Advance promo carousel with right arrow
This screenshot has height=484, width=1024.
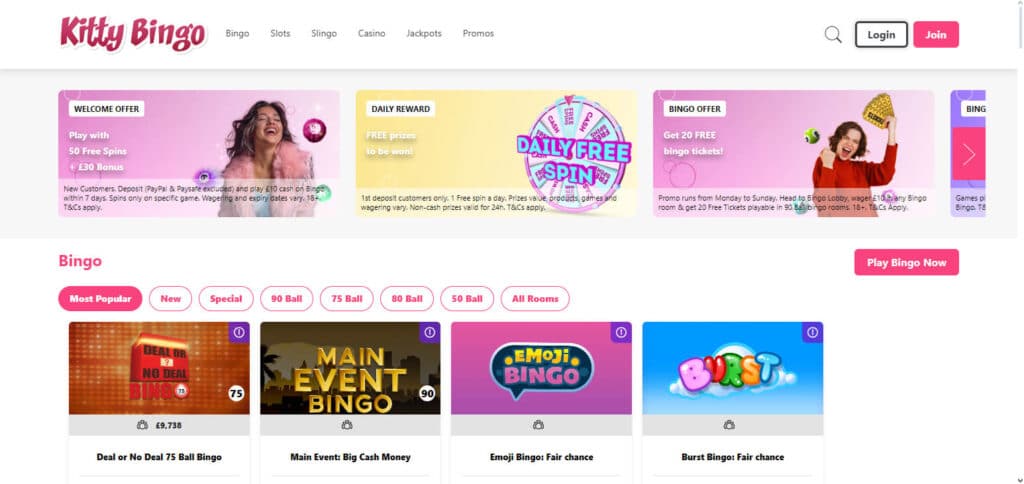[x=968, y=154]
